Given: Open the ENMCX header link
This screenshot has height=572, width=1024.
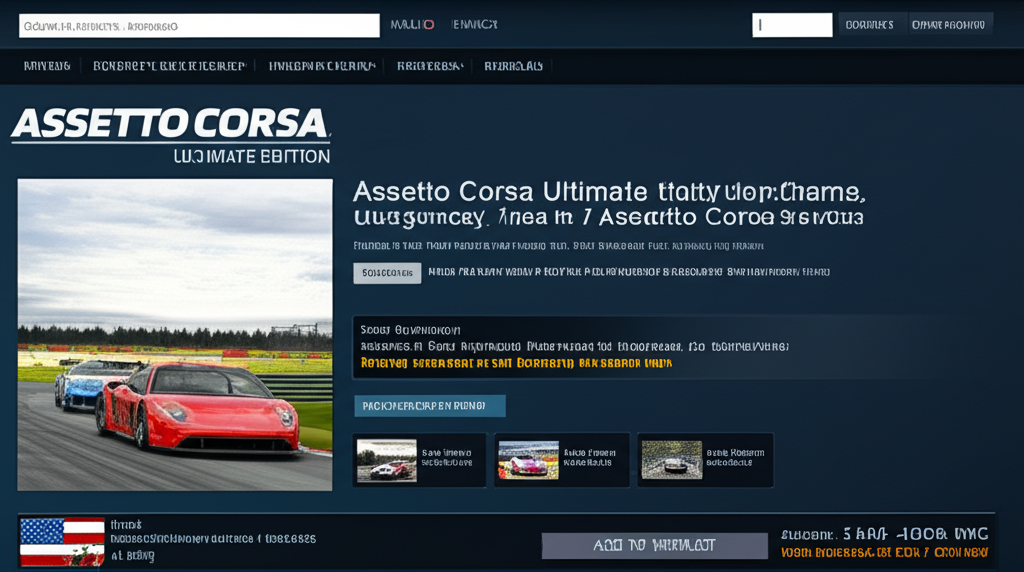Looking at the screenshot, I should coord(475,25).
